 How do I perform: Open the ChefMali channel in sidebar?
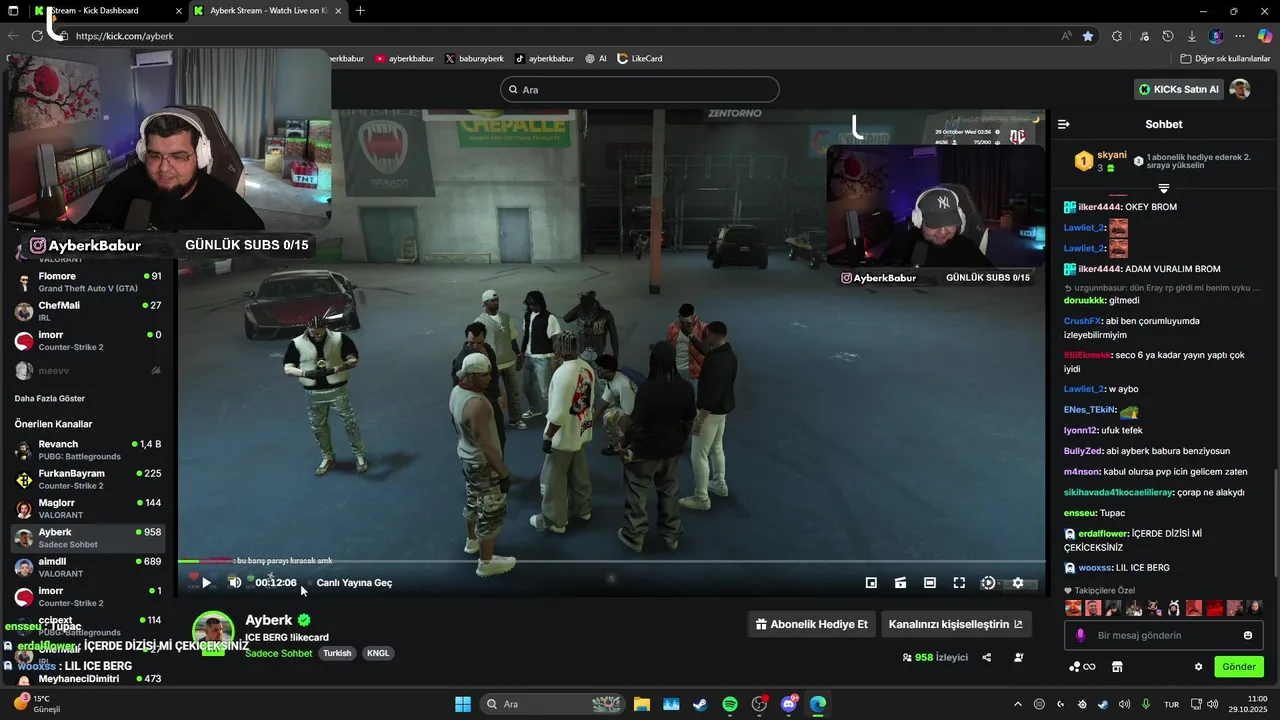click(88, 311)
